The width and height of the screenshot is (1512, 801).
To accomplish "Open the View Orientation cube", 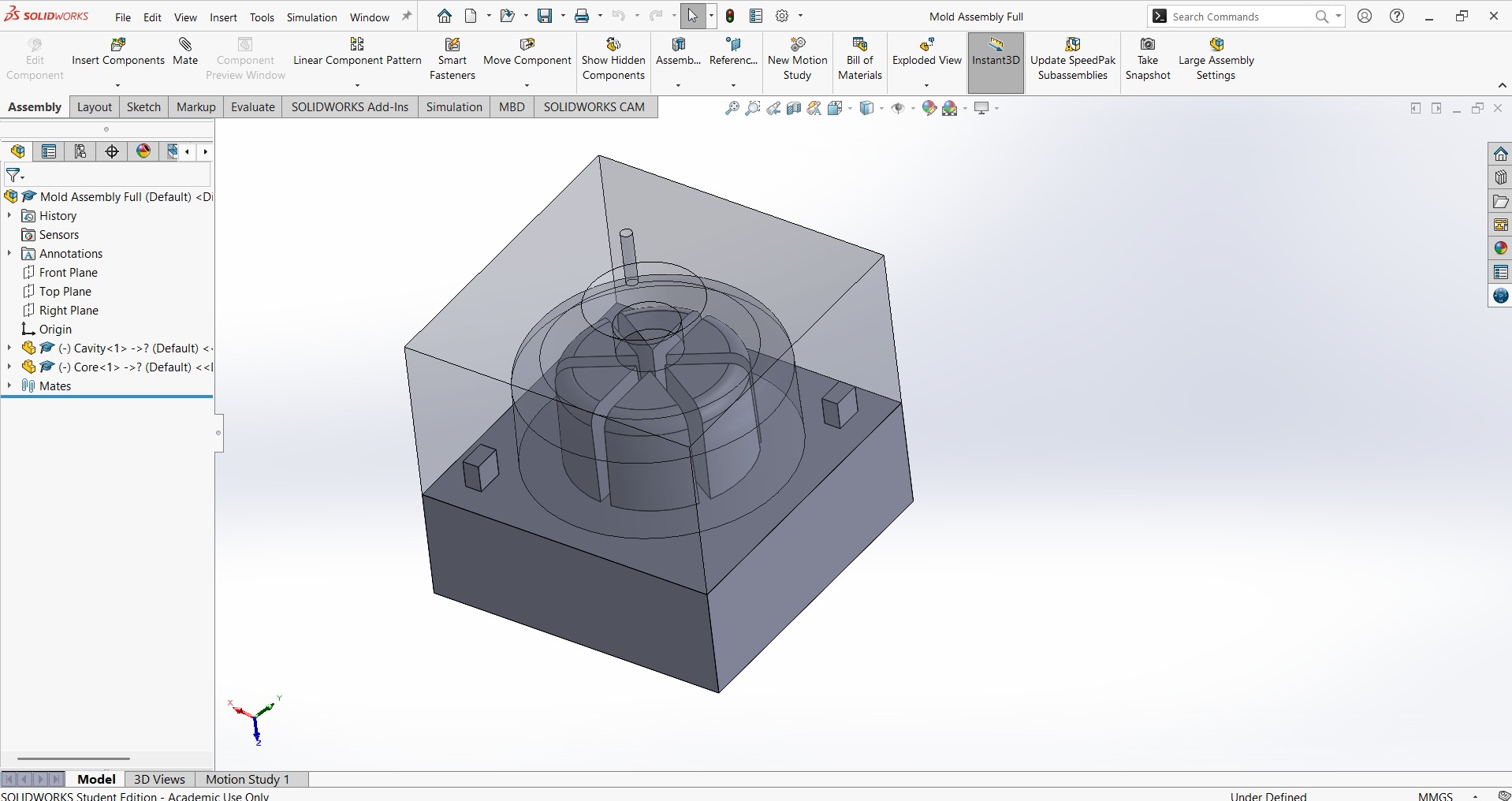I will (836, 108).
